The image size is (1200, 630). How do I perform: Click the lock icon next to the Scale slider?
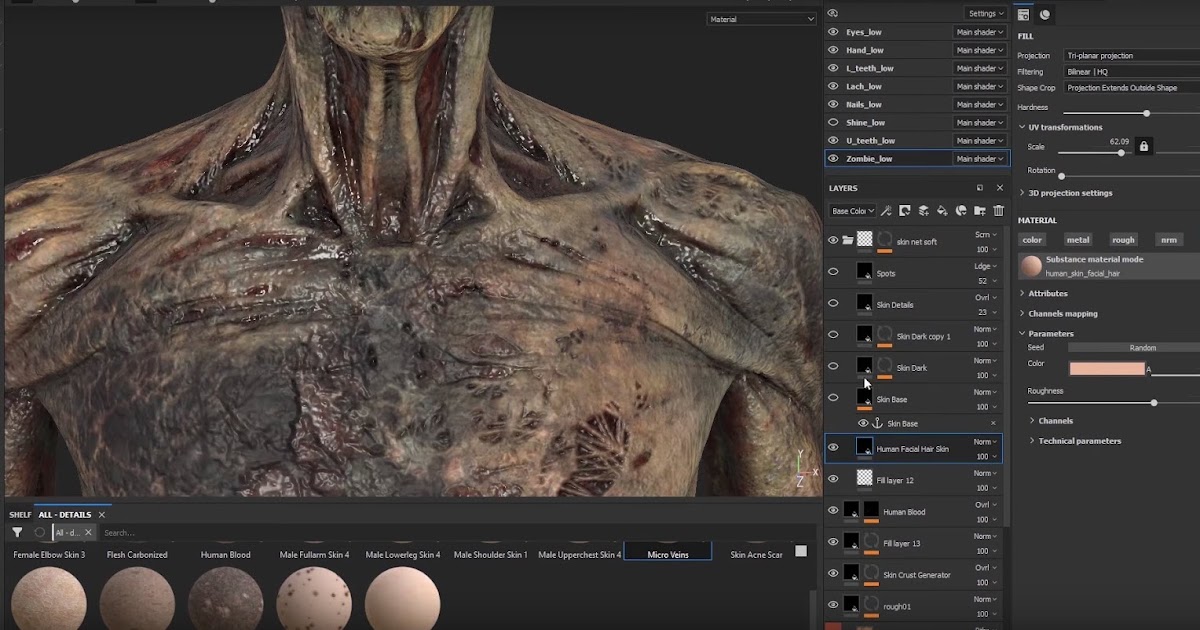(1144, 145)
